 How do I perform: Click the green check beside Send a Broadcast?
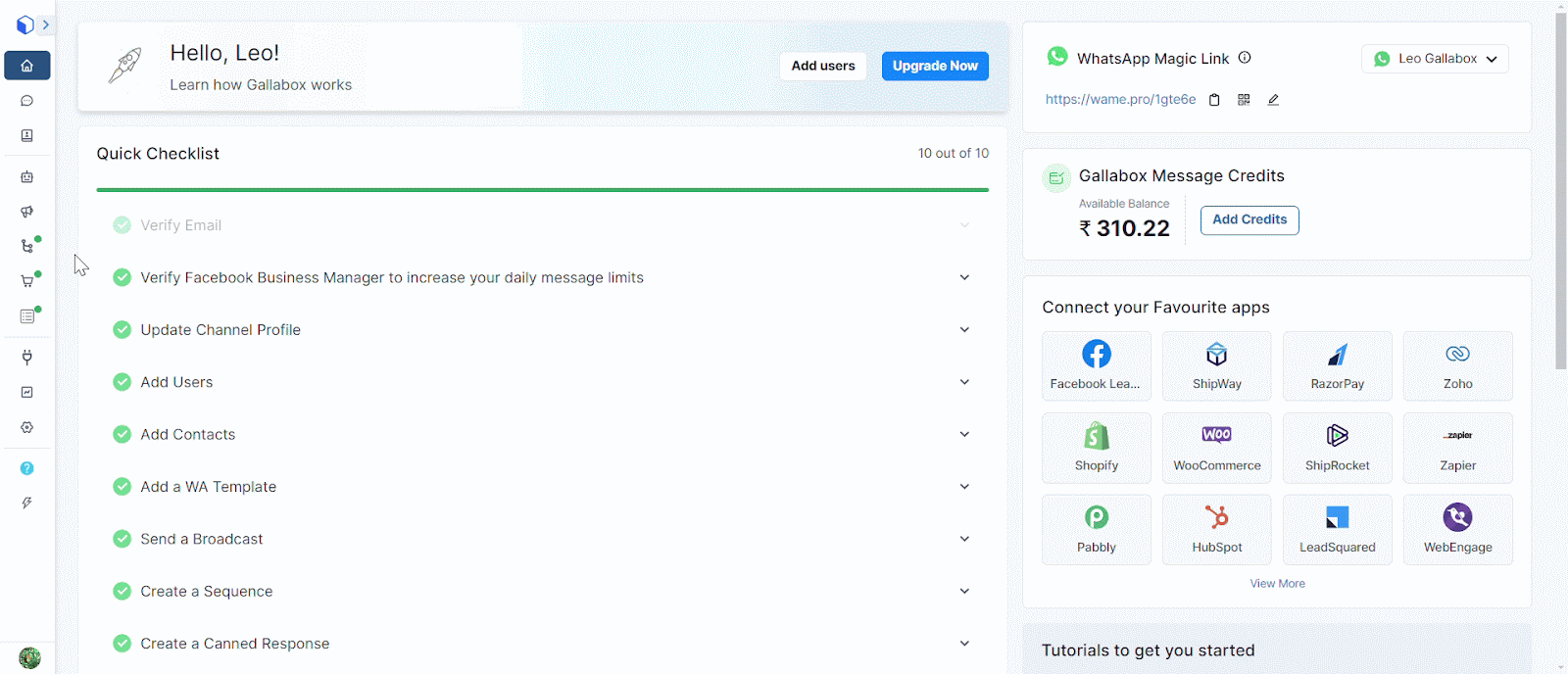(122, 539)
